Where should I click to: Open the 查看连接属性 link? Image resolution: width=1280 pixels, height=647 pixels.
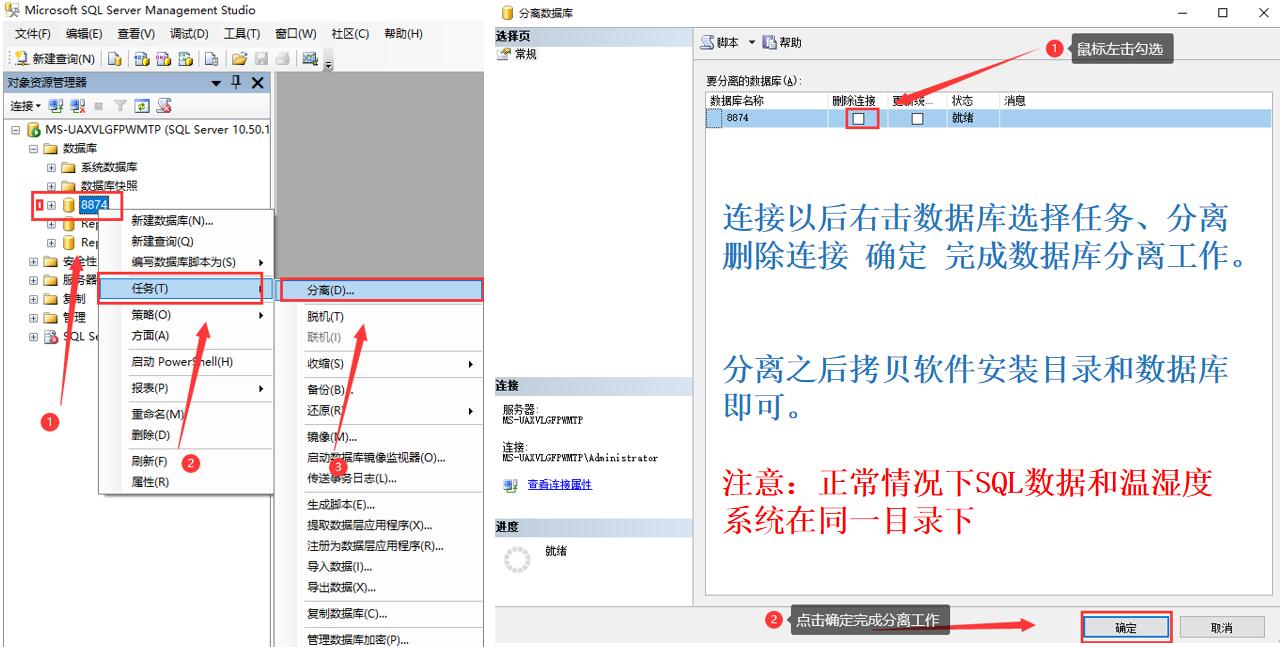(x=559, y=485)
